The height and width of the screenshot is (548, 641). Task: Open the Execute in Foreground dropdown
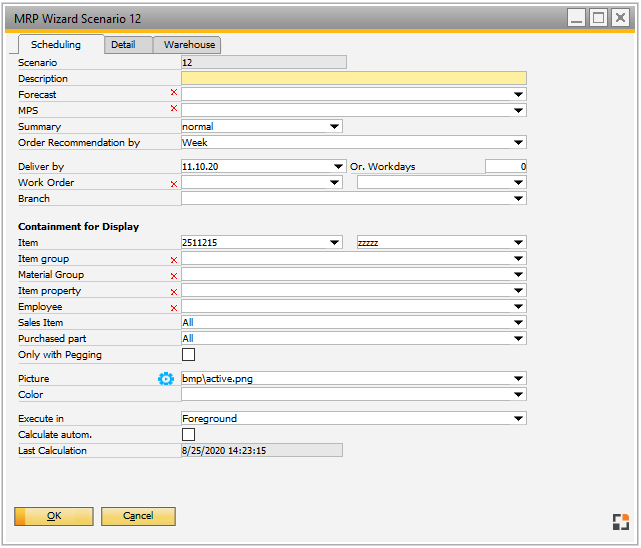click(x=518, y=419)
